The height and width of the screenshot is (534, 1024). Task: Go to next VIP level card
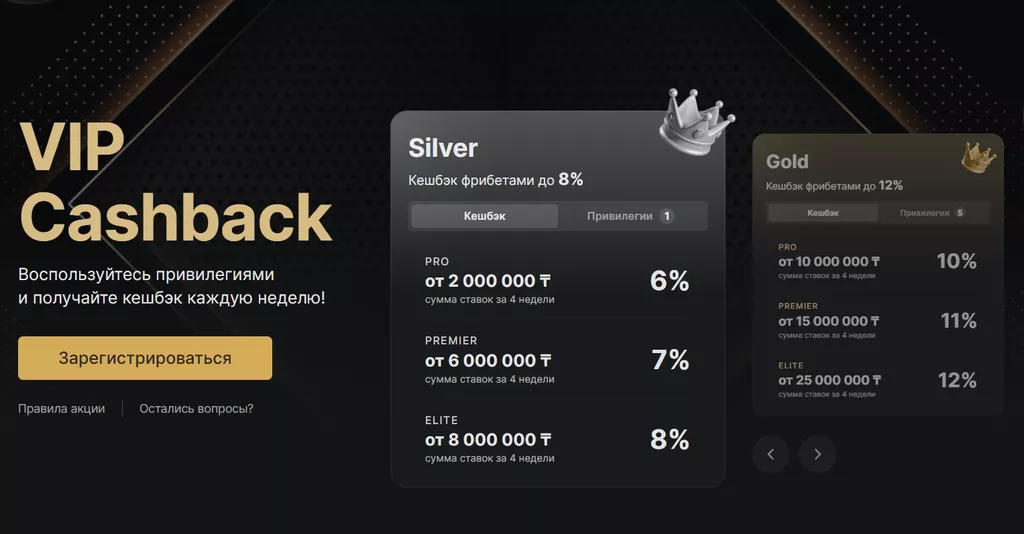817,454
